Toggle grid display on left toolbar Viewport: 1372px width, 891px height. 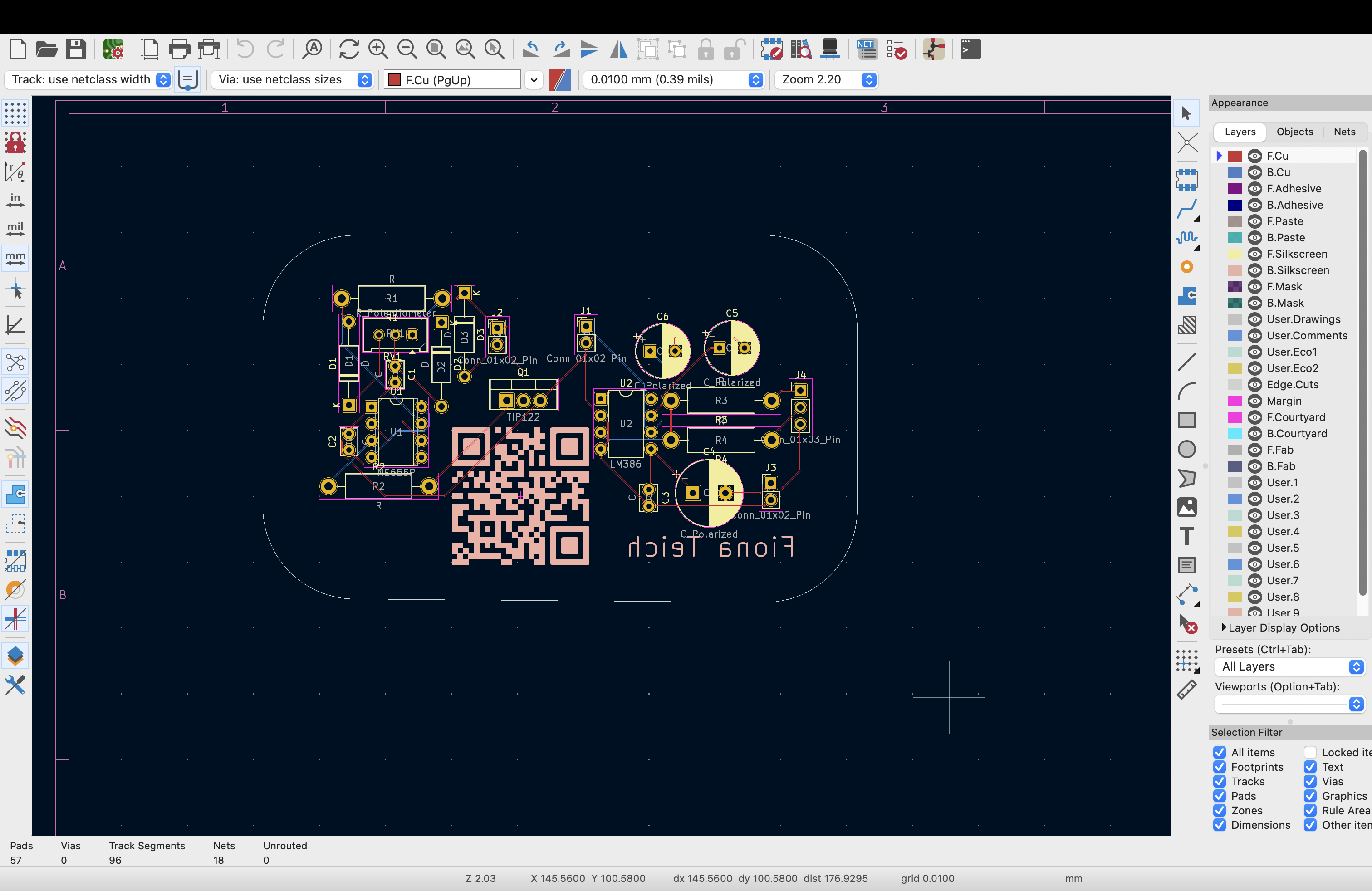pyautogui.click(x=15, y=113)
